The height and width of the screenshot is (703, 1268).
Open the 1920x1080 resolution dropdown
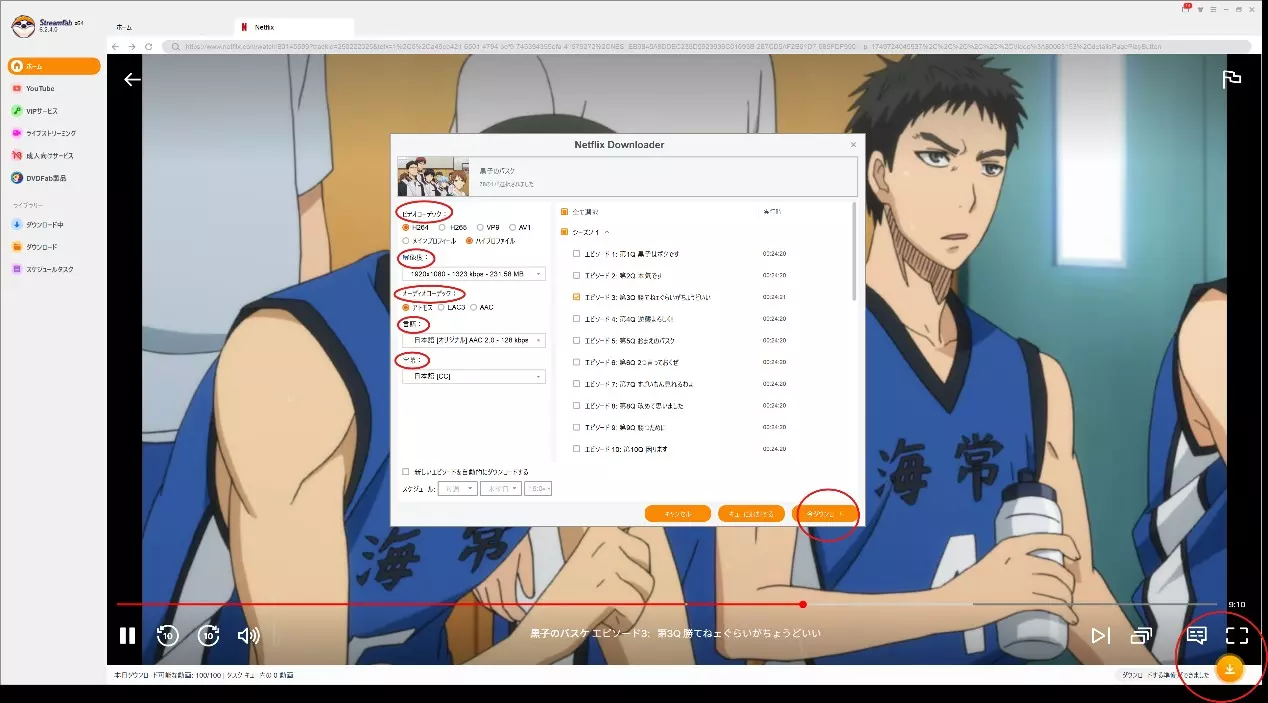[x=473, y=274]
